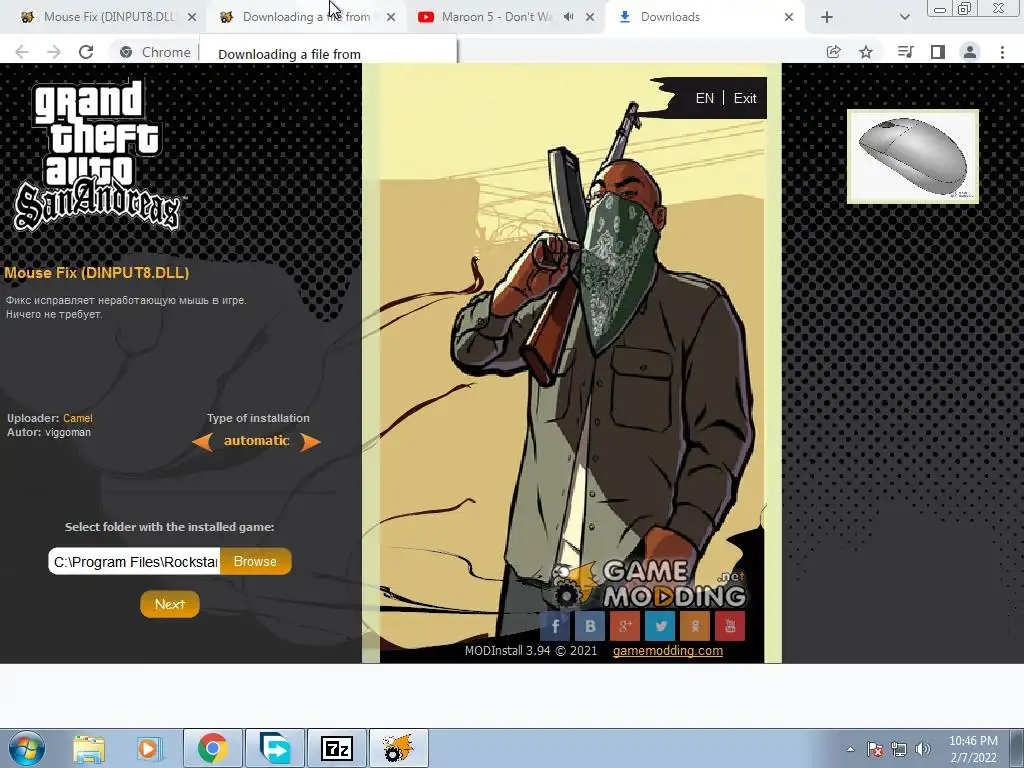This screenshot has width=1024, height=768.
Task: Open Windows Media Player from taskbar
Action: tap(150, 748)
